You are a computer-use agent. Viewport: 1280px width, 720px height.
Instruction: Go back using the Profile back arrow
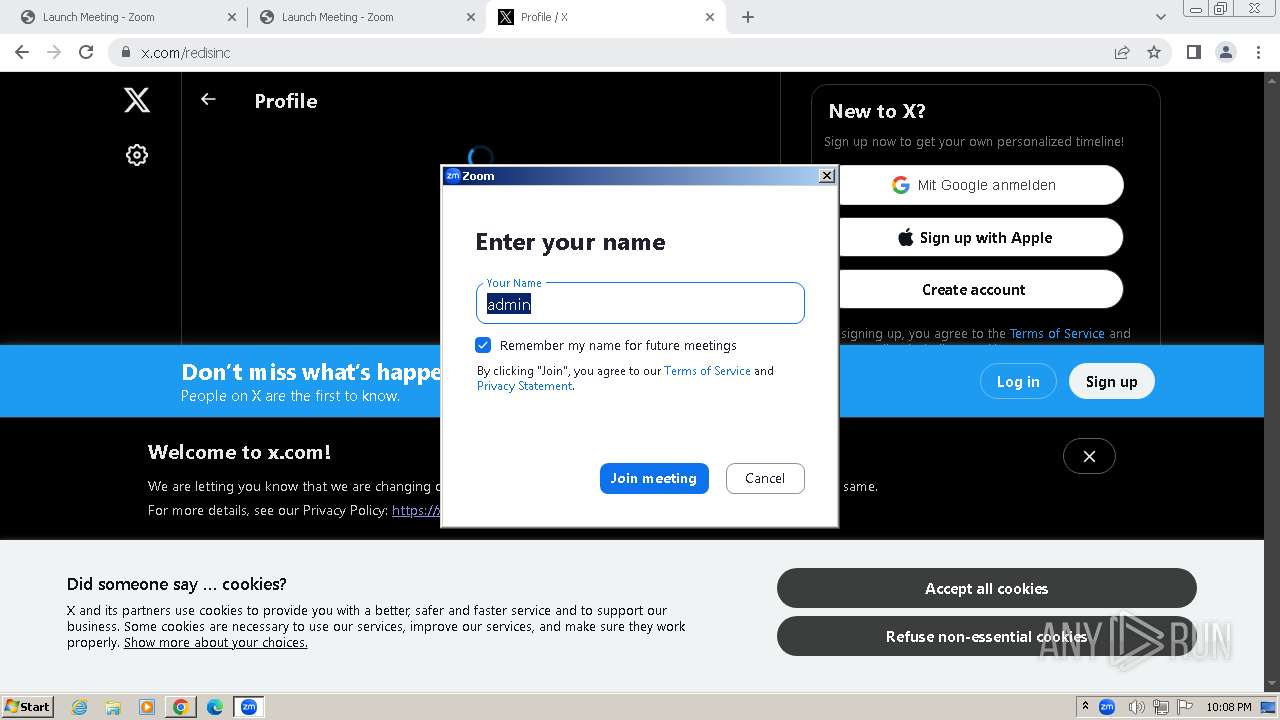click(x=208, y=99)
